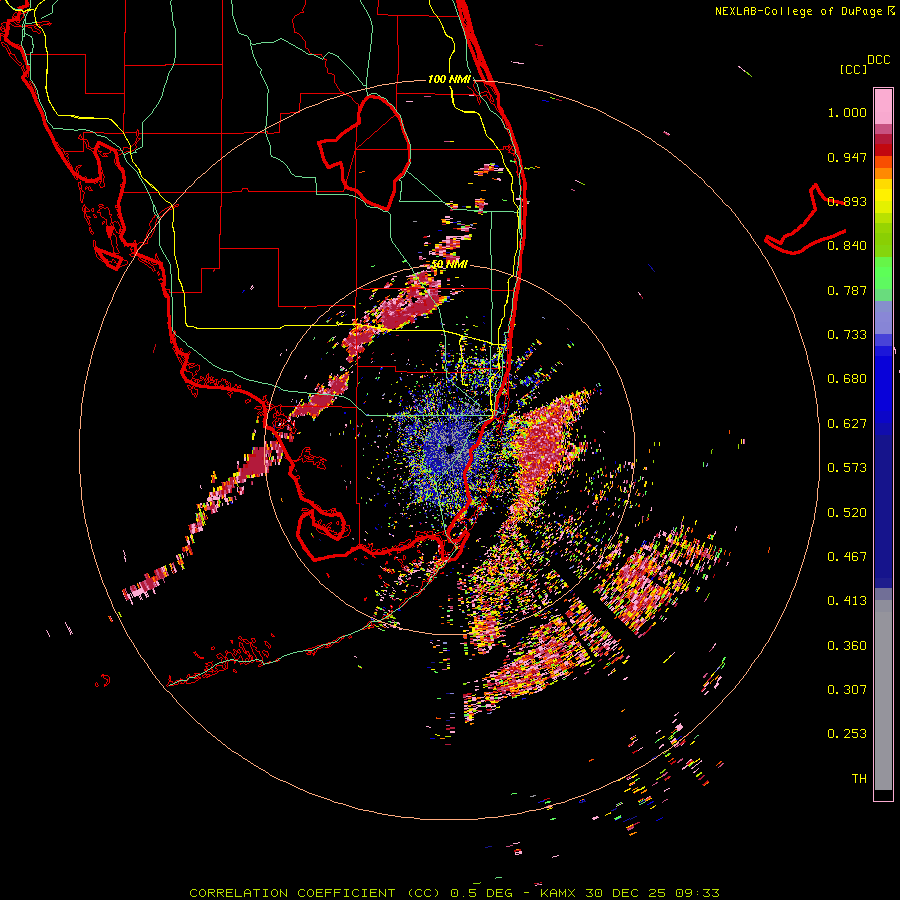Click the black KAMX radar site dot
This screenshot has width=900, height=900.
450,450
